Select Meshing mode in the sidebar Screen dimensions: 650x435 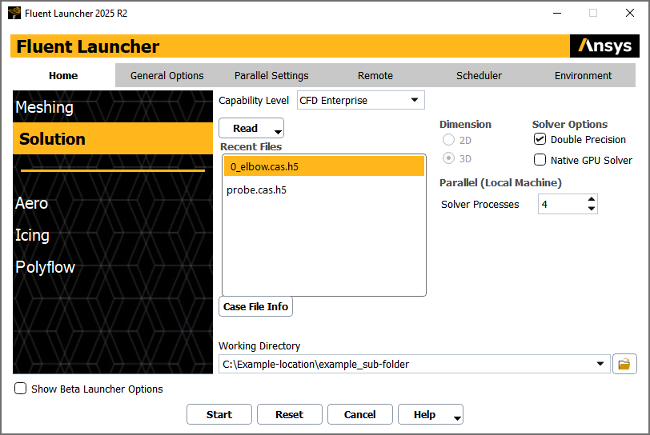coord(113,107)
